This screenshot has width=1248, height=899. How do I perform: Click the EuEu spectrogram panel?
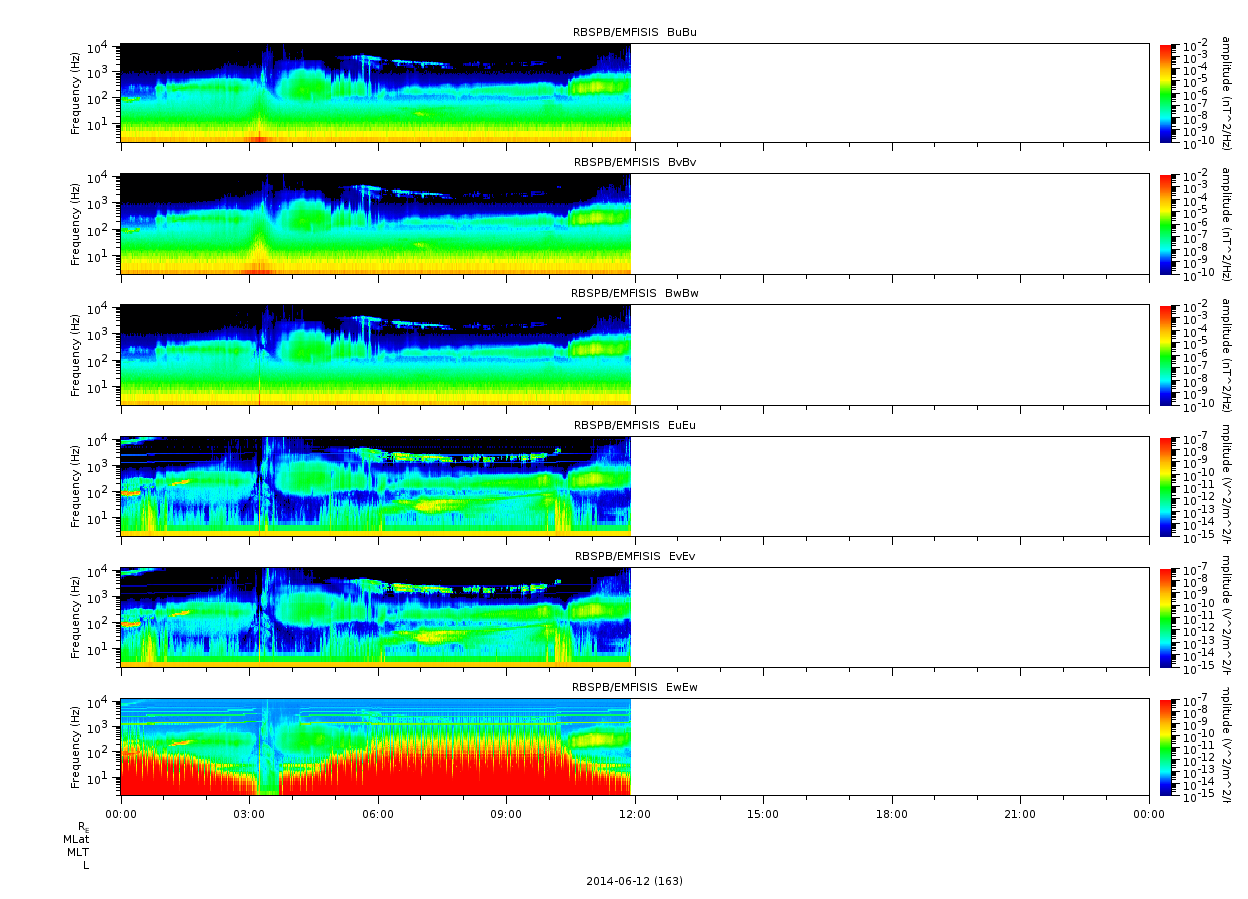[x=634, y=486]
